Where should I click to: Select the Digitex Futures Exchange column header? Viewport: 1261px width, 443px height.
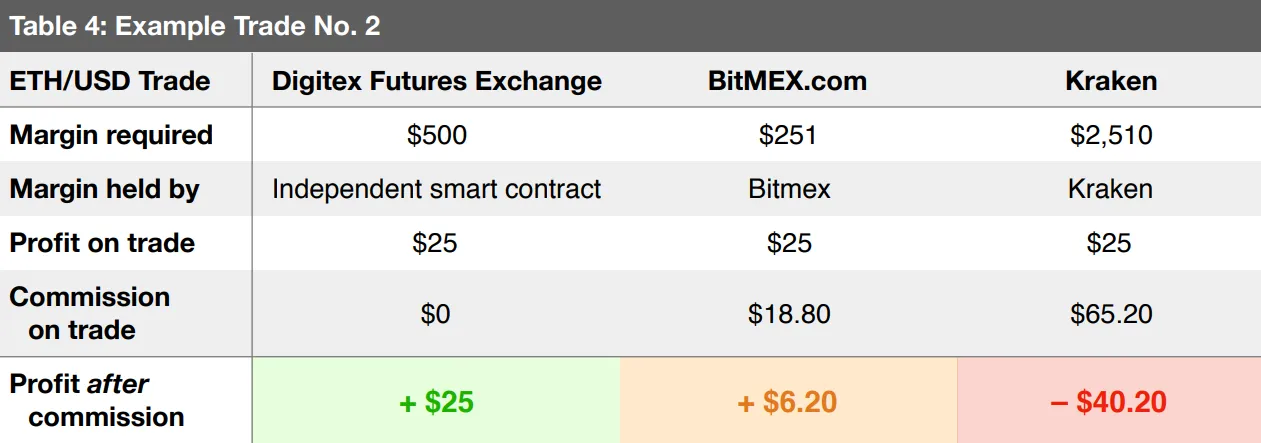click(x=437, y=81)
